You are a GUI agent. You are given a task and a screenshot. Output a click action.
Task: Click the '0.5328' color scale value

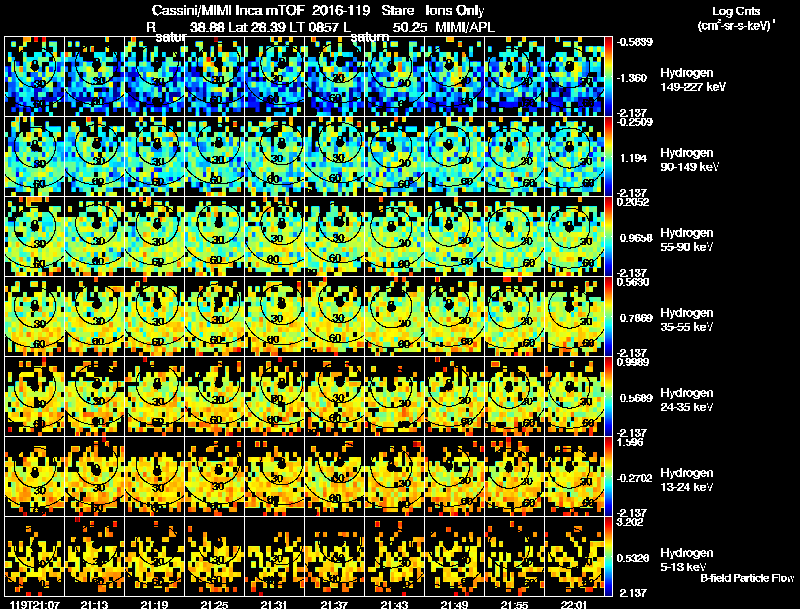[x=633, y=559]
